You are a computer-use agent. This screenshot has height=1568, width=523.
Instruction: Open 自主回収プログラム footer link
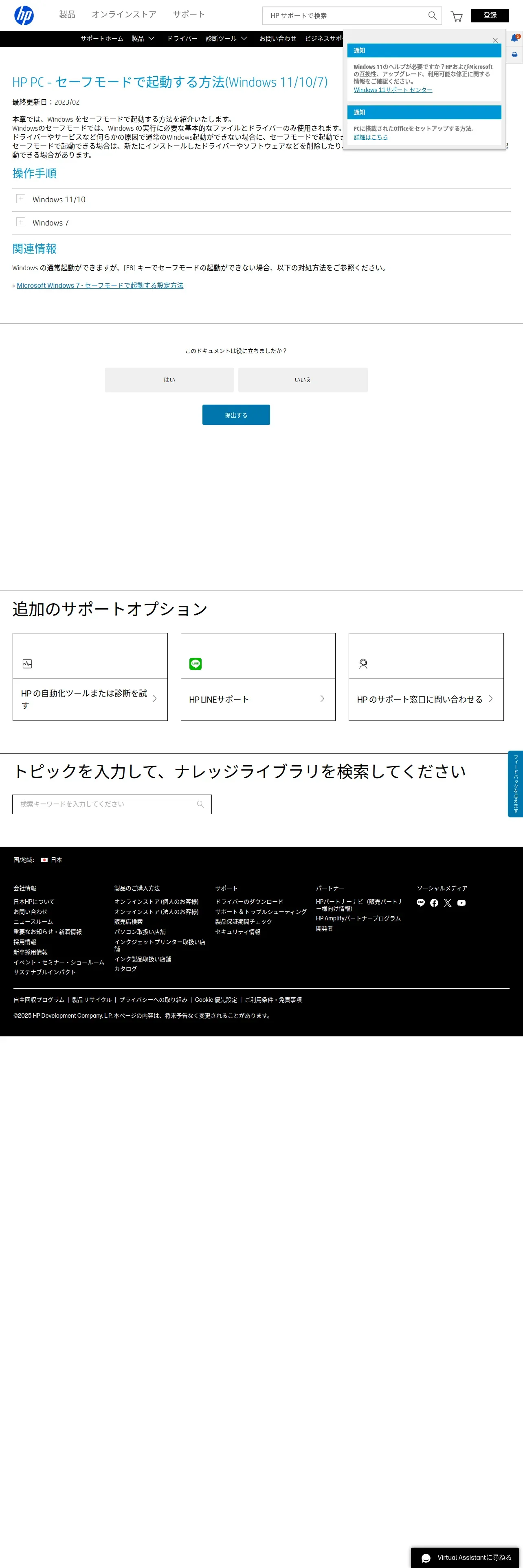(39, 999)
